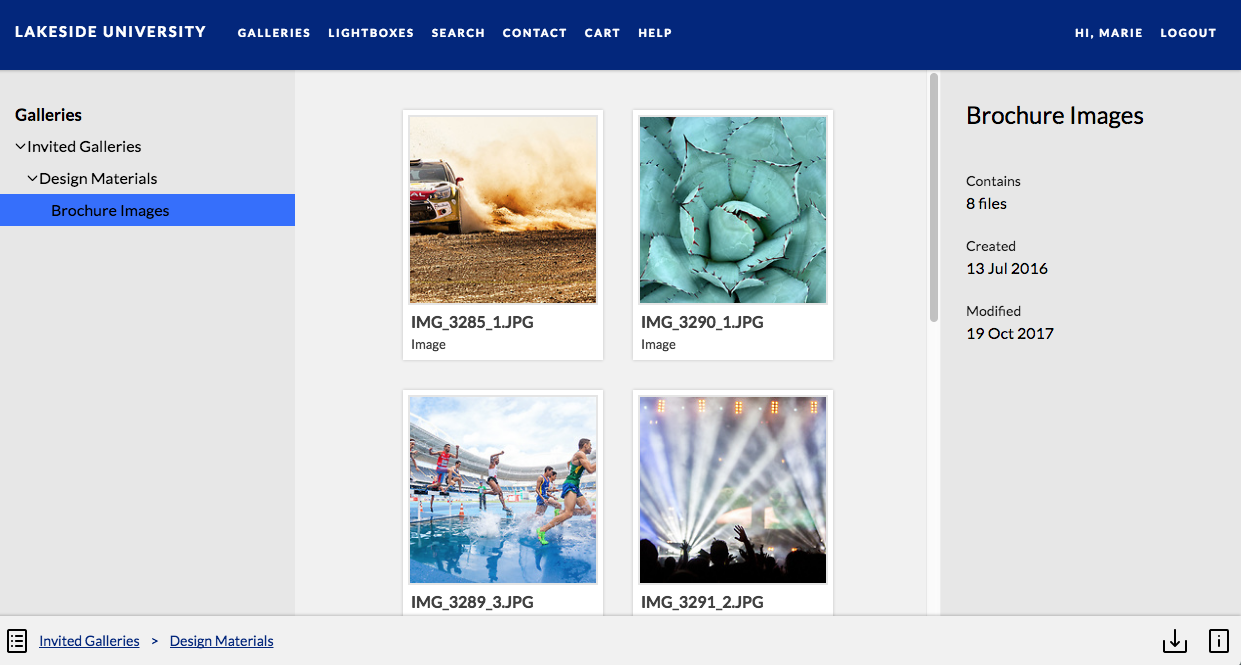The width and height of the screenshot is (1241, 665).
Task: Open the Galleries menu item
Action: pyautogui.click(x=274, y=33)
